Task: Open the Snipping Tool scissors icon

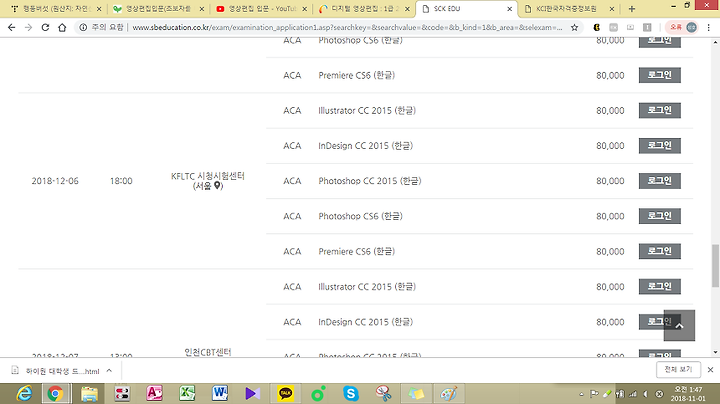Action: click(383, 393)
